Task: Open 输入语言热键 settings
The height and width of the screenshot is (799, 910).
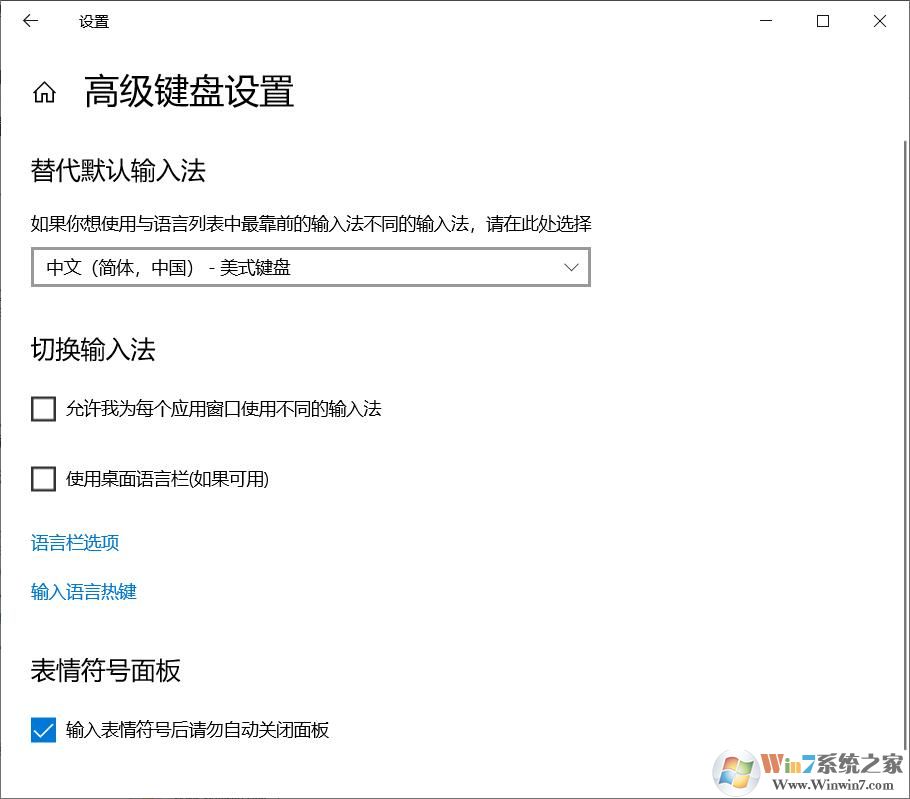Action: [83, 591]
